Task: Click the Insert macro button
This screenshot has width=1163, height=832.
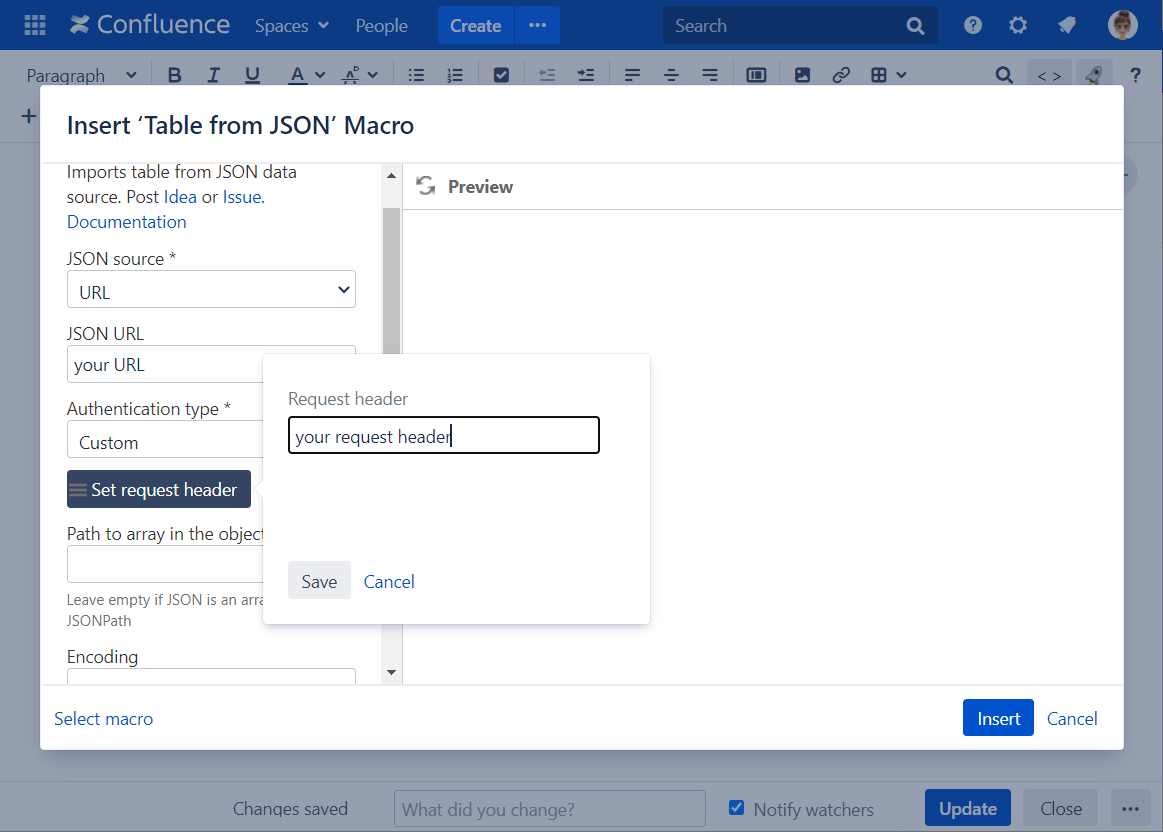Action: (x=997, y=718)
